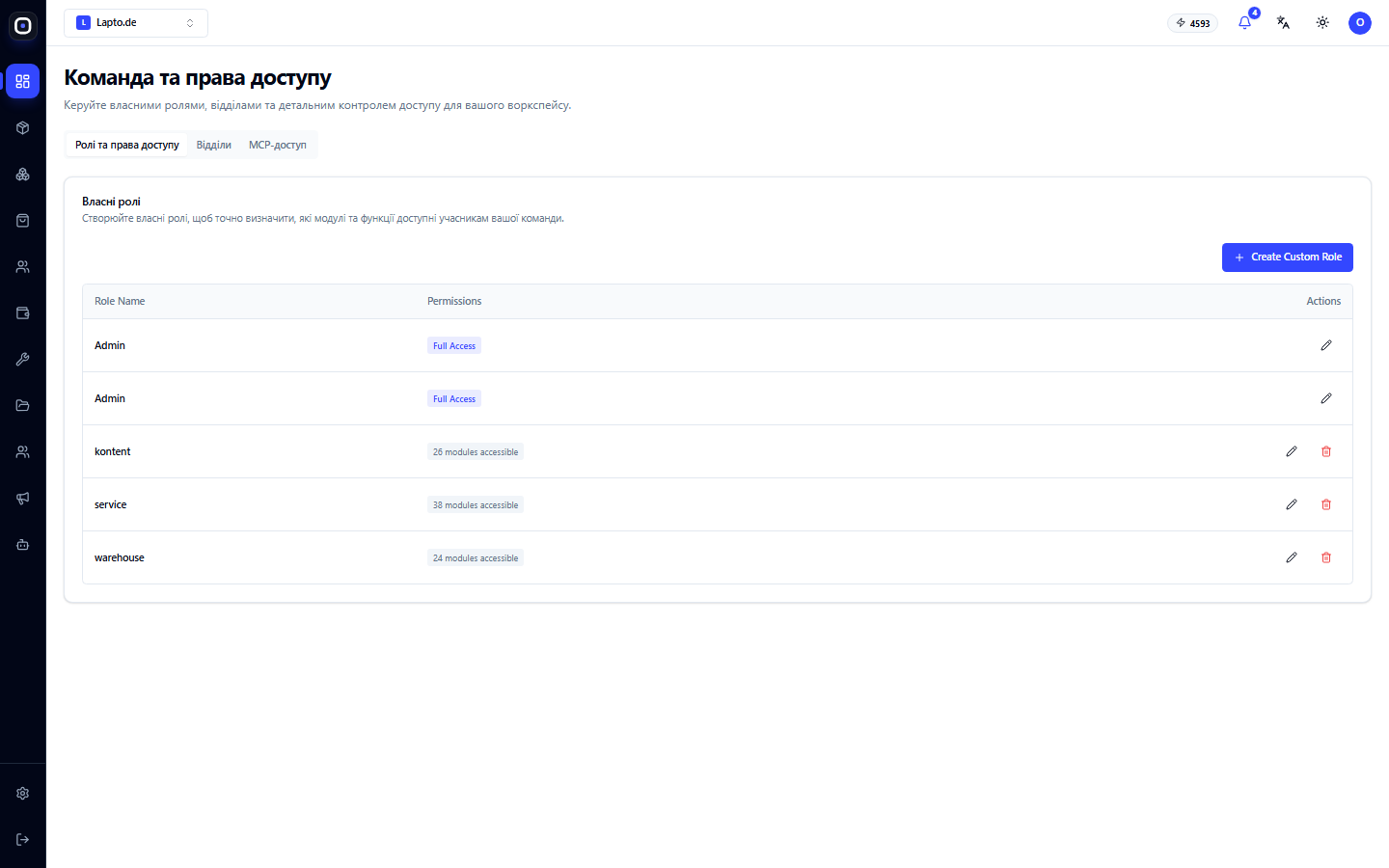Screen dimensions: 1389x868
Task: Open settings gear in sidebar
Action: tap(23, 793)
